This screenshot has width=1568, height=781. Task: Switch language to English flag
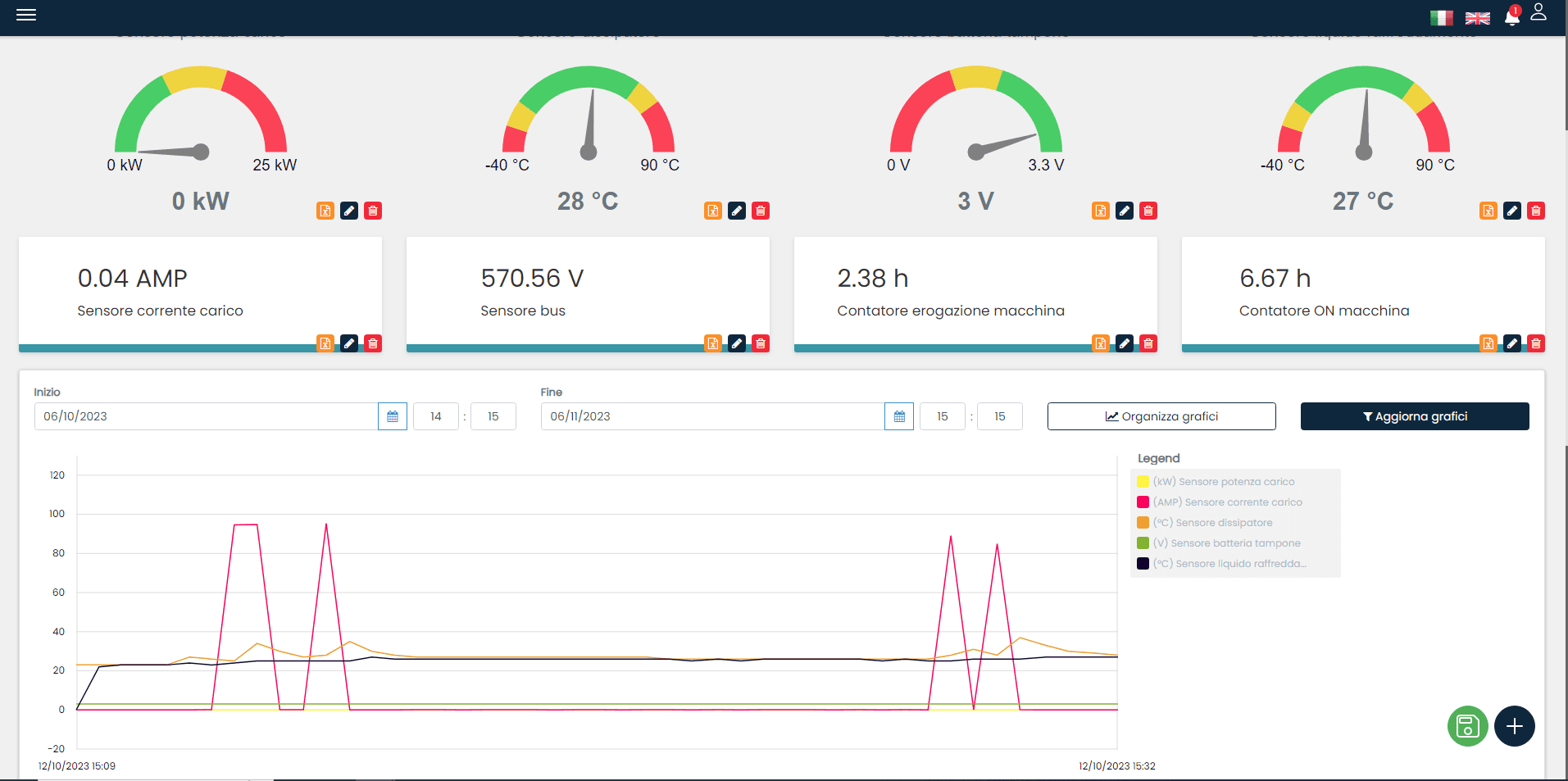[x=1477, y=18]
